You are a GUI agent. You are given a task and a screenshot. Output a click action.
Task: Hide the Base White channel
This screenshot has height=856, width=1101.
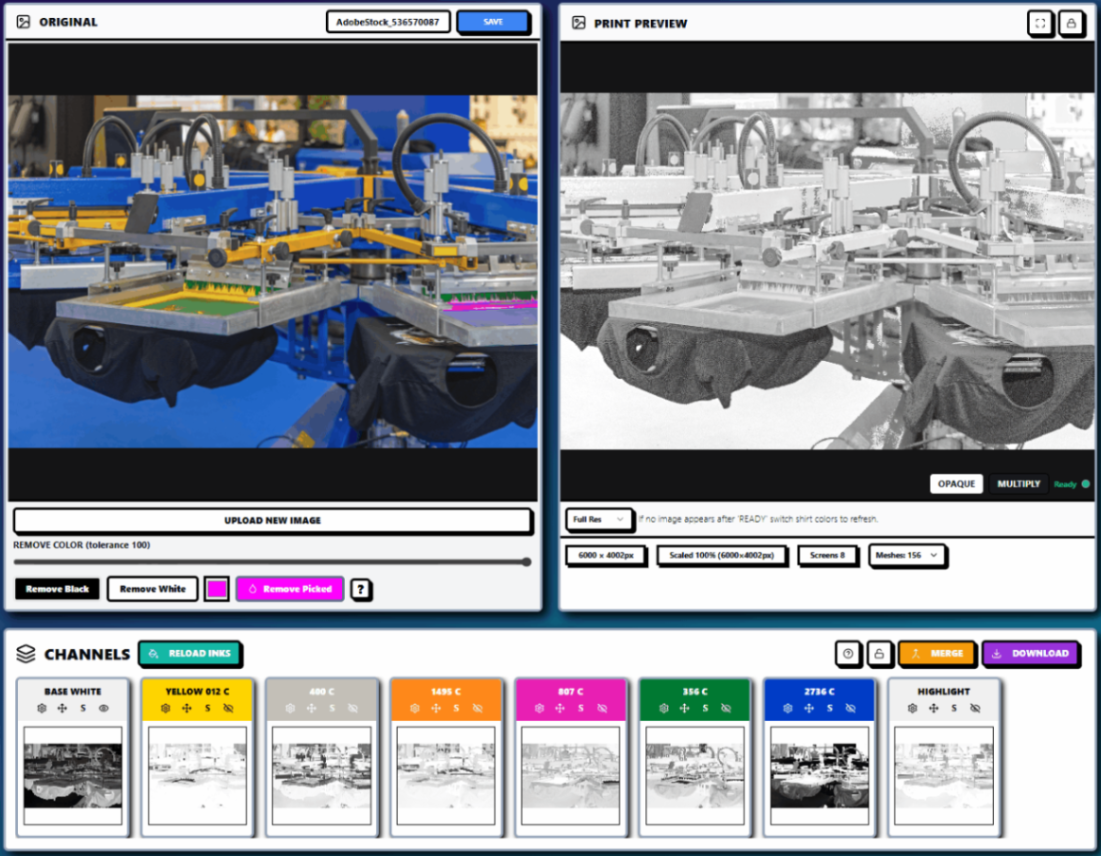pos(104,708)
